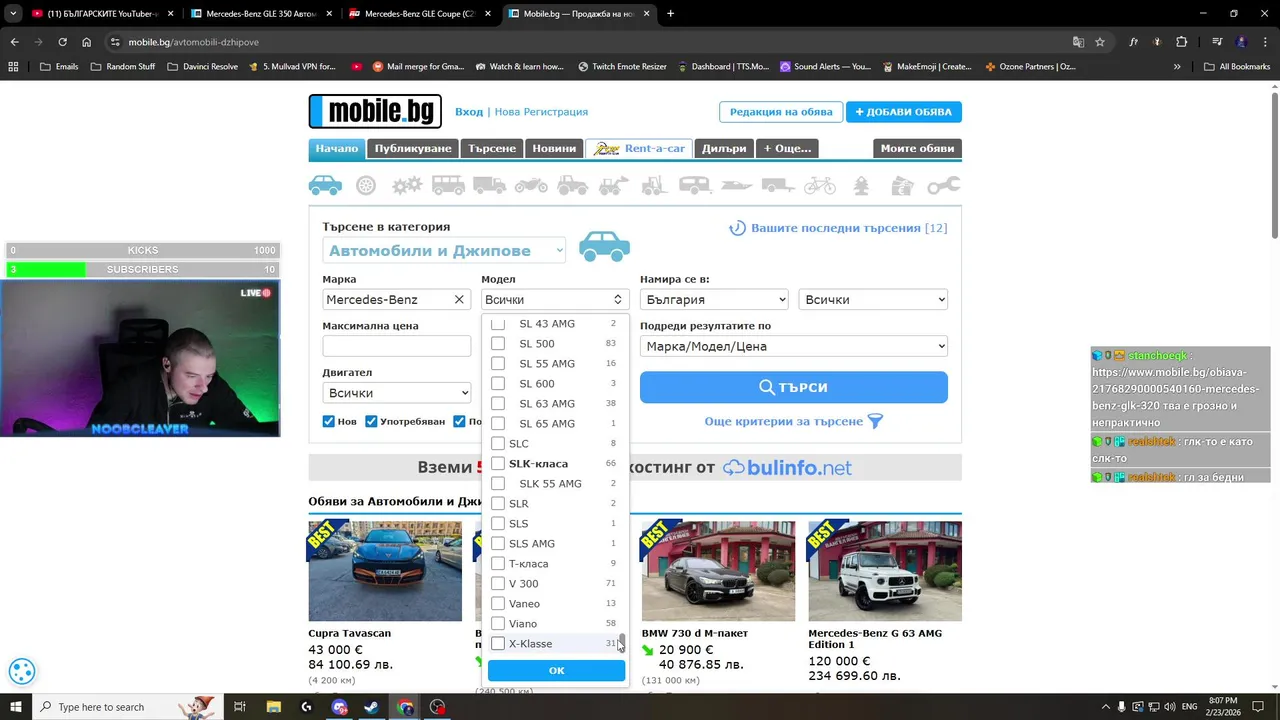Select the trailers category icon
Viewport: 1280px width, 720px height.
point(778,185)
